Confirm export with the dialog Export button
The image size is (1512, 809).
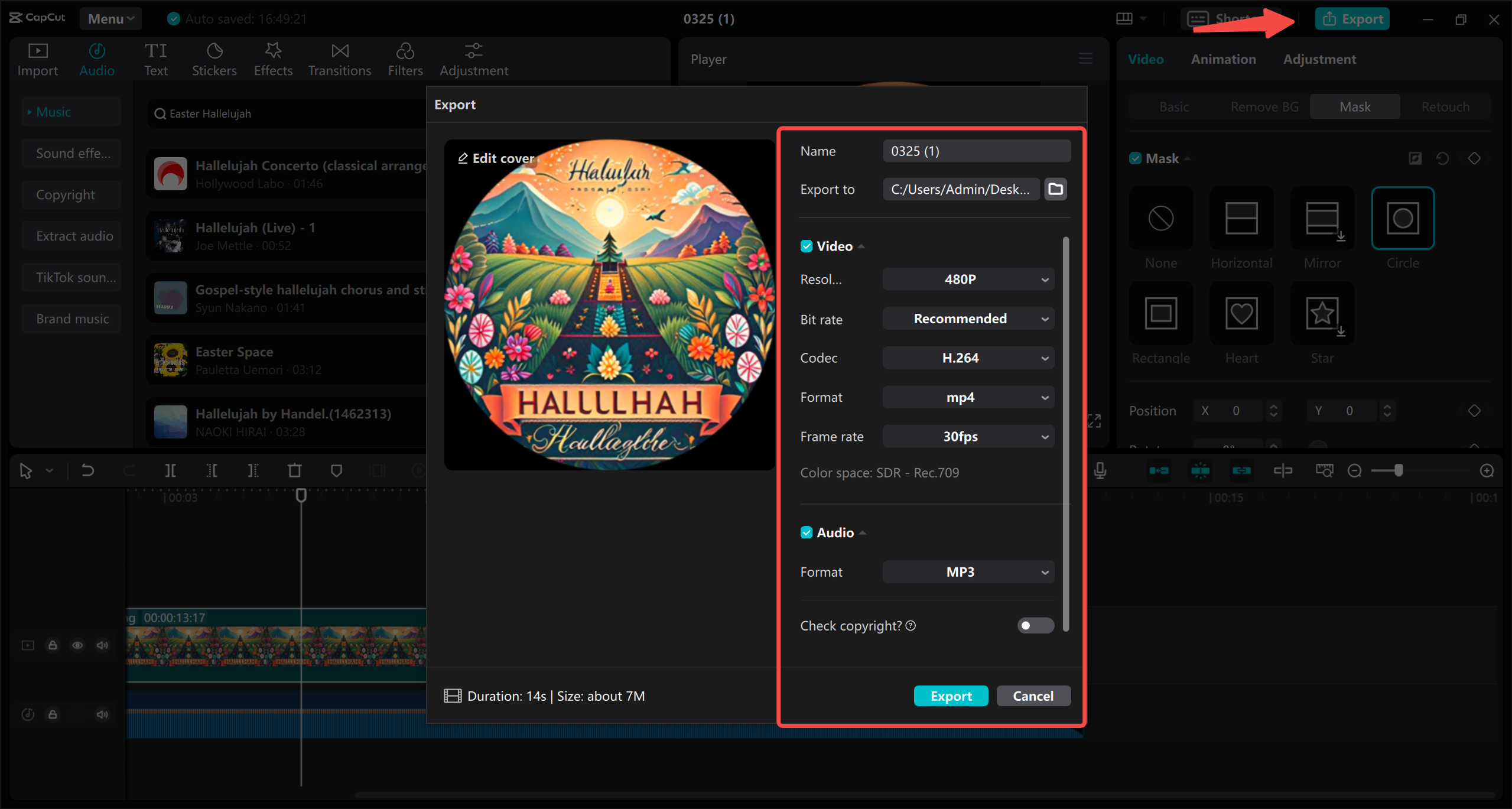[x=951, y=696]
